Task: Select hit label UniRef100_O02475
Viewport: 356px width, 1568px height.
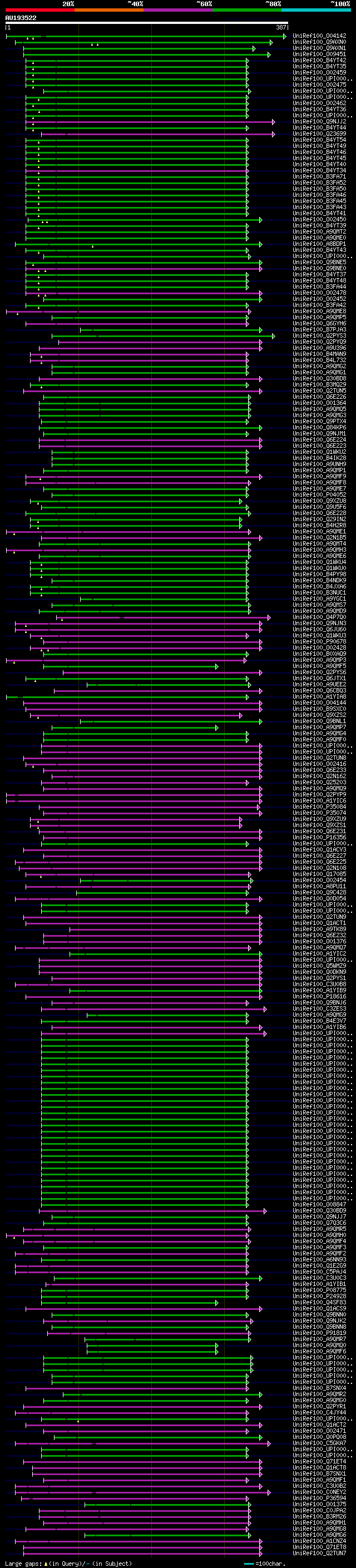Action: tap(319, 85)
